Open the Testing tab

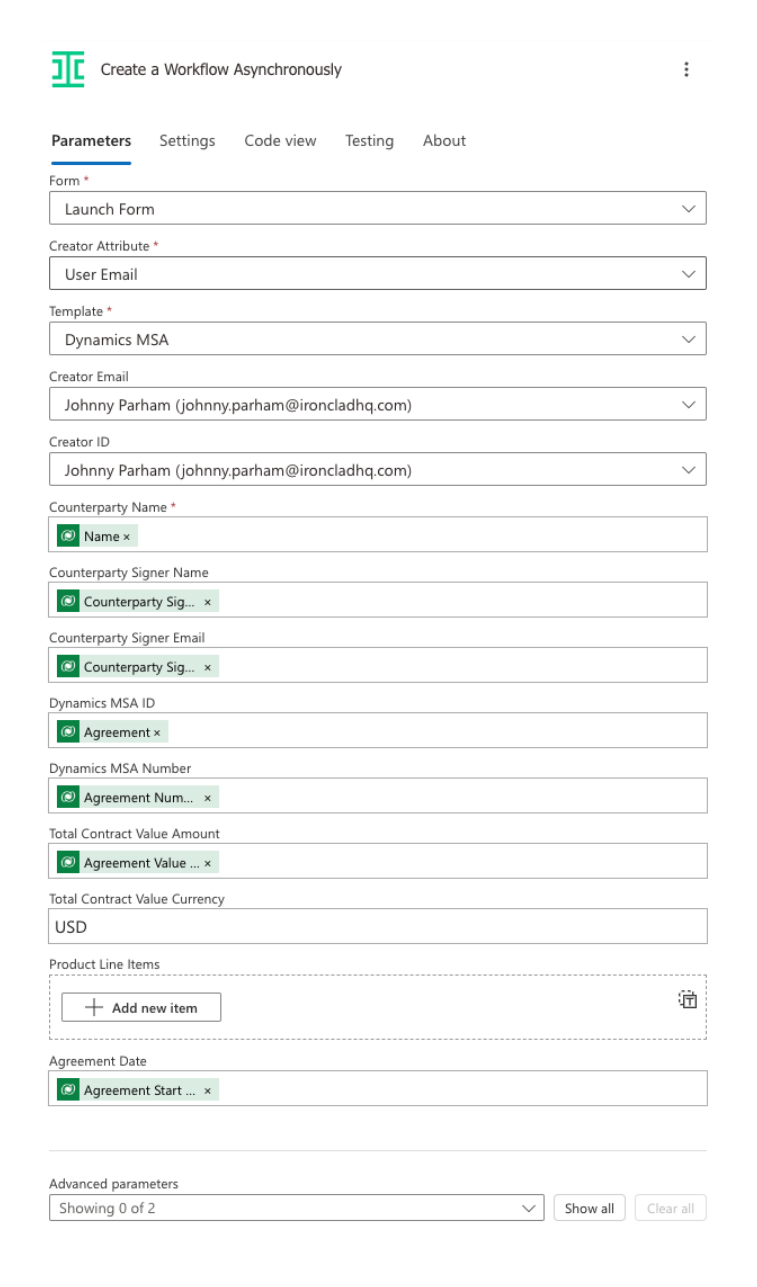coord(369,141)
